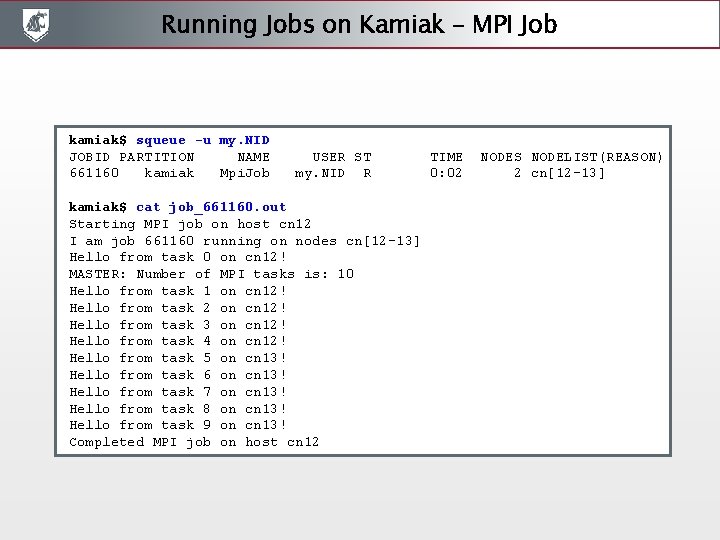Click the slide title 'Running Jobs on Kamiak – MPI Job'
Image resolution: width=720 pixels, height=540 pixels.
click(x=359, y=24)
